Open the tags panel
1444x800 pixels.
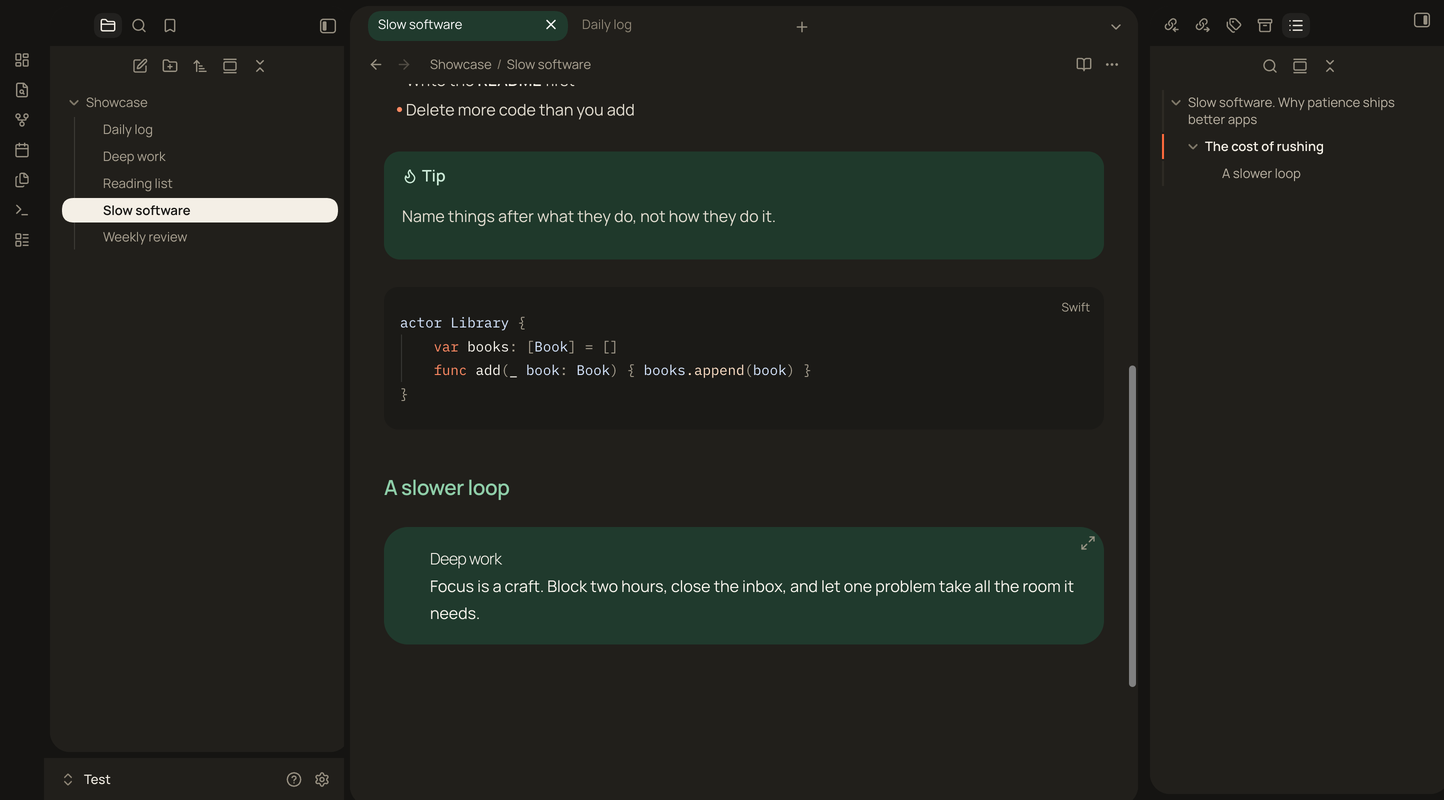pyautogui.click(x=1234, y=26)
